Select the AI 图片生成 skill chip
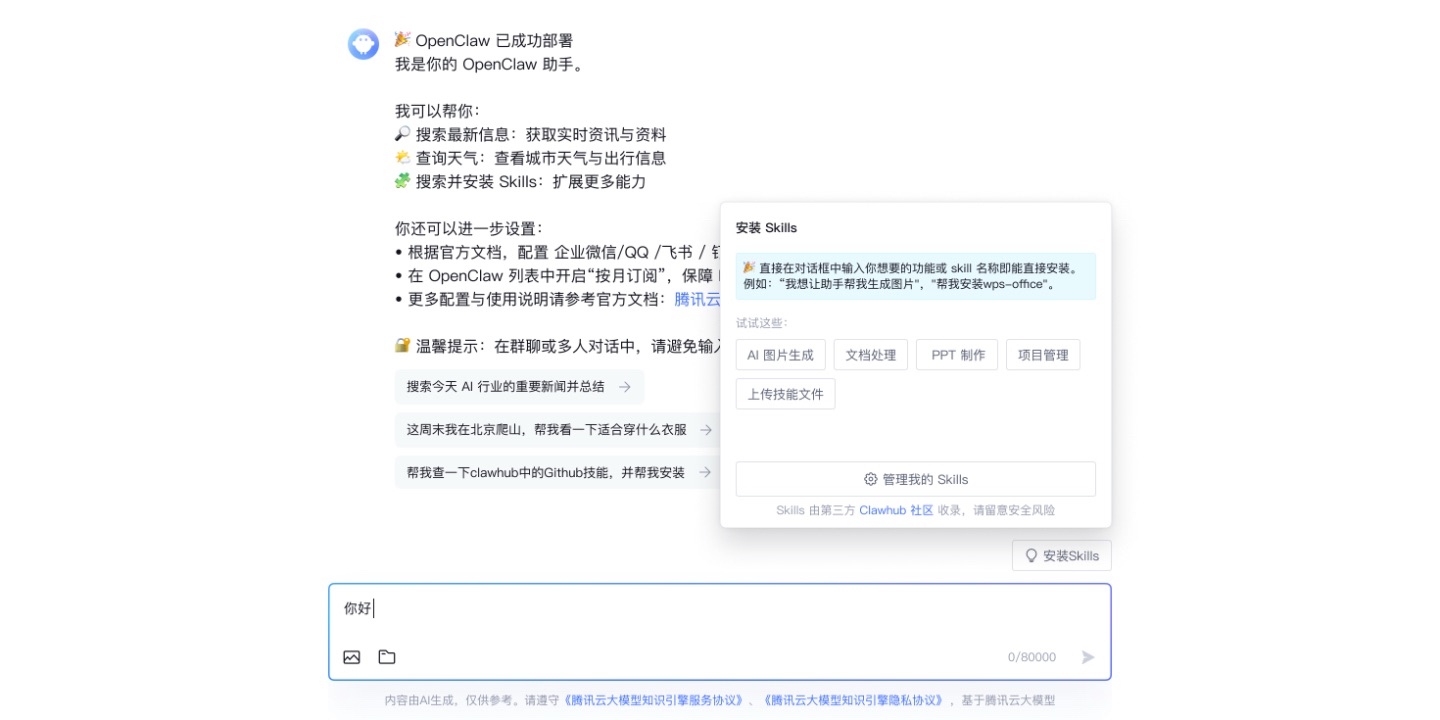The width and height of the screenshot is (1440, 720). click(780, 355)
